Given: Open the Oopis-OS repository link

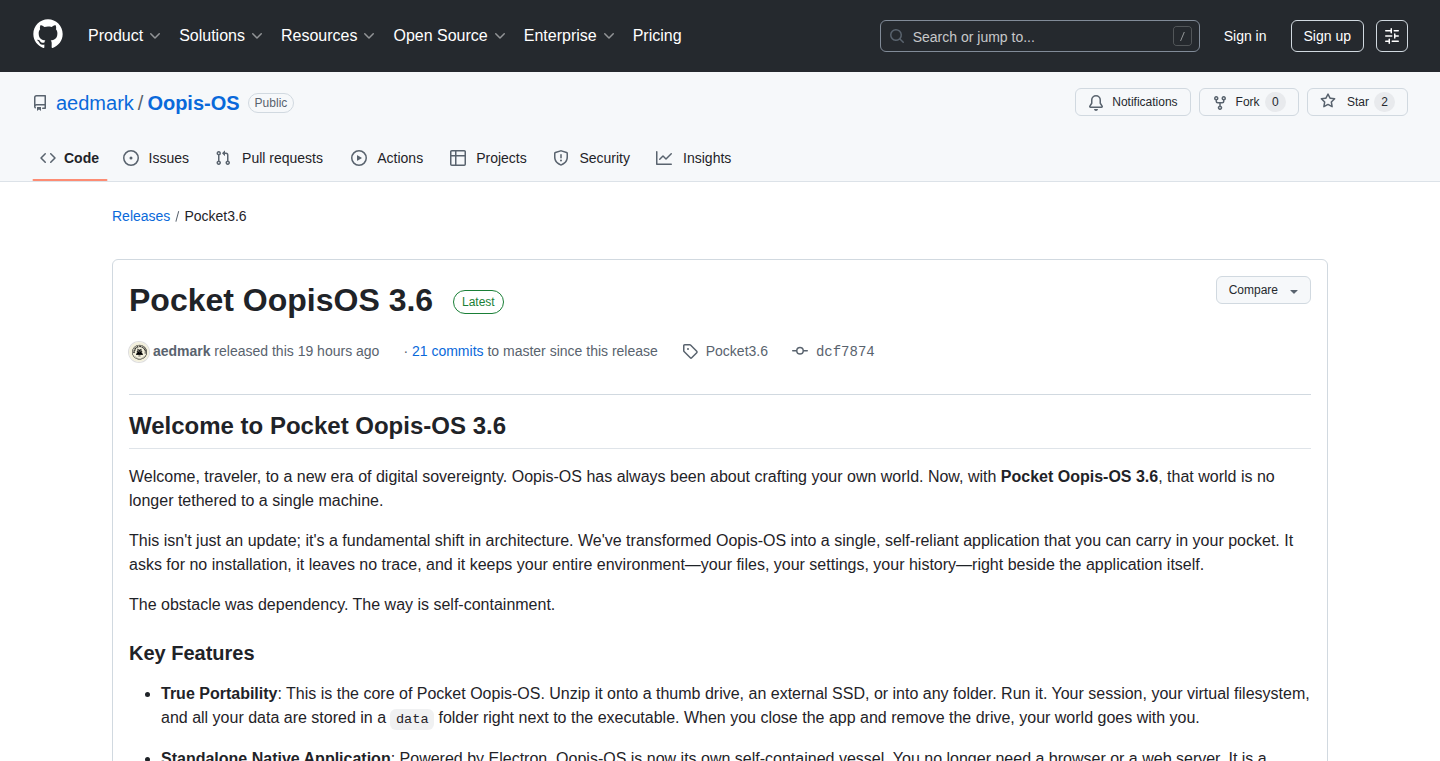Looking at the screenshot, I should tap(194, 103).
